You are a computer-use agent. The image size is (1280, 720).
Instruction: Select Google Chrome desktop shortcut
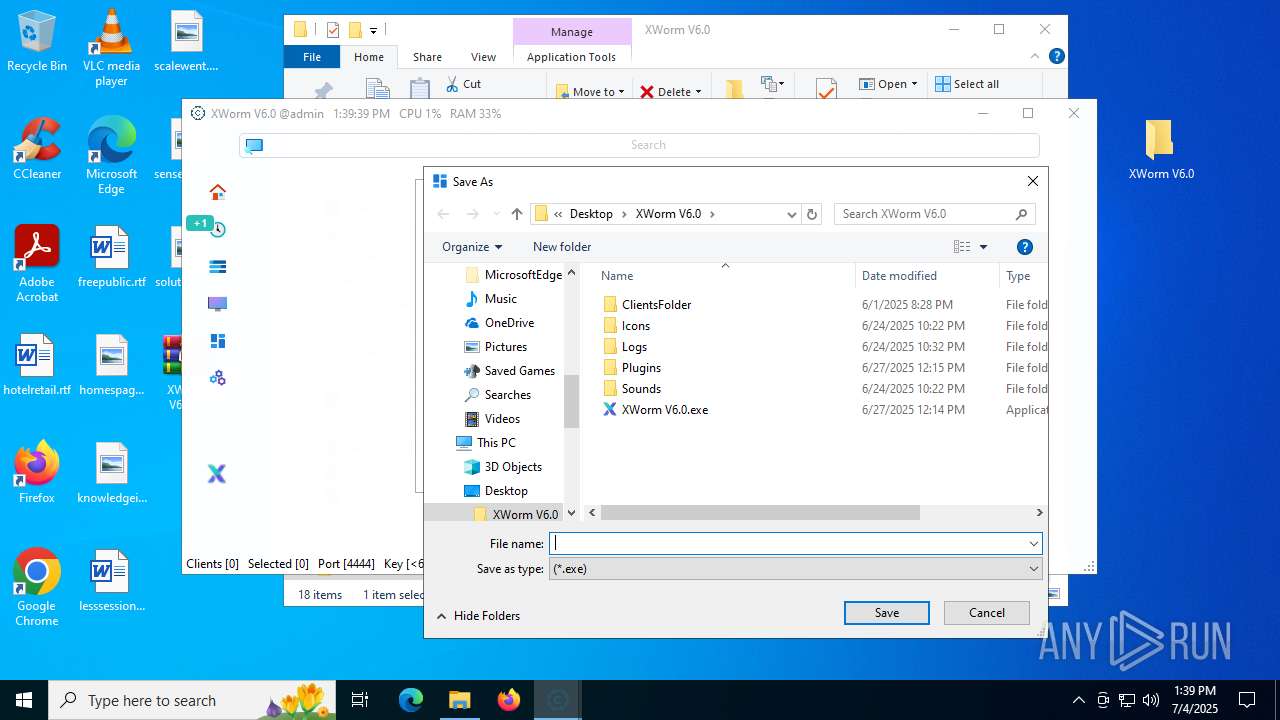point(37,588)
